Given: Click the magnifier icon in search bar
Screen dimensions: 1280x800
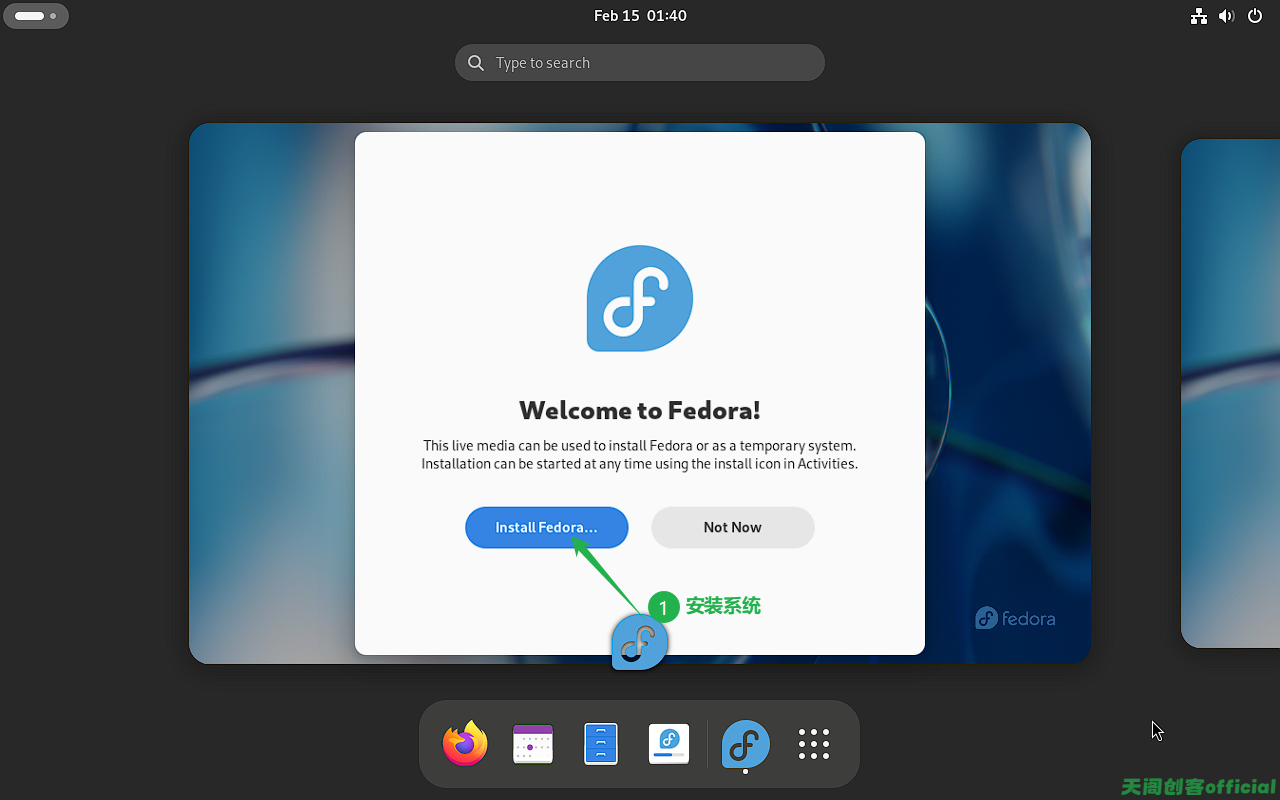Looking at the screenshot, I should pos(476,63).
